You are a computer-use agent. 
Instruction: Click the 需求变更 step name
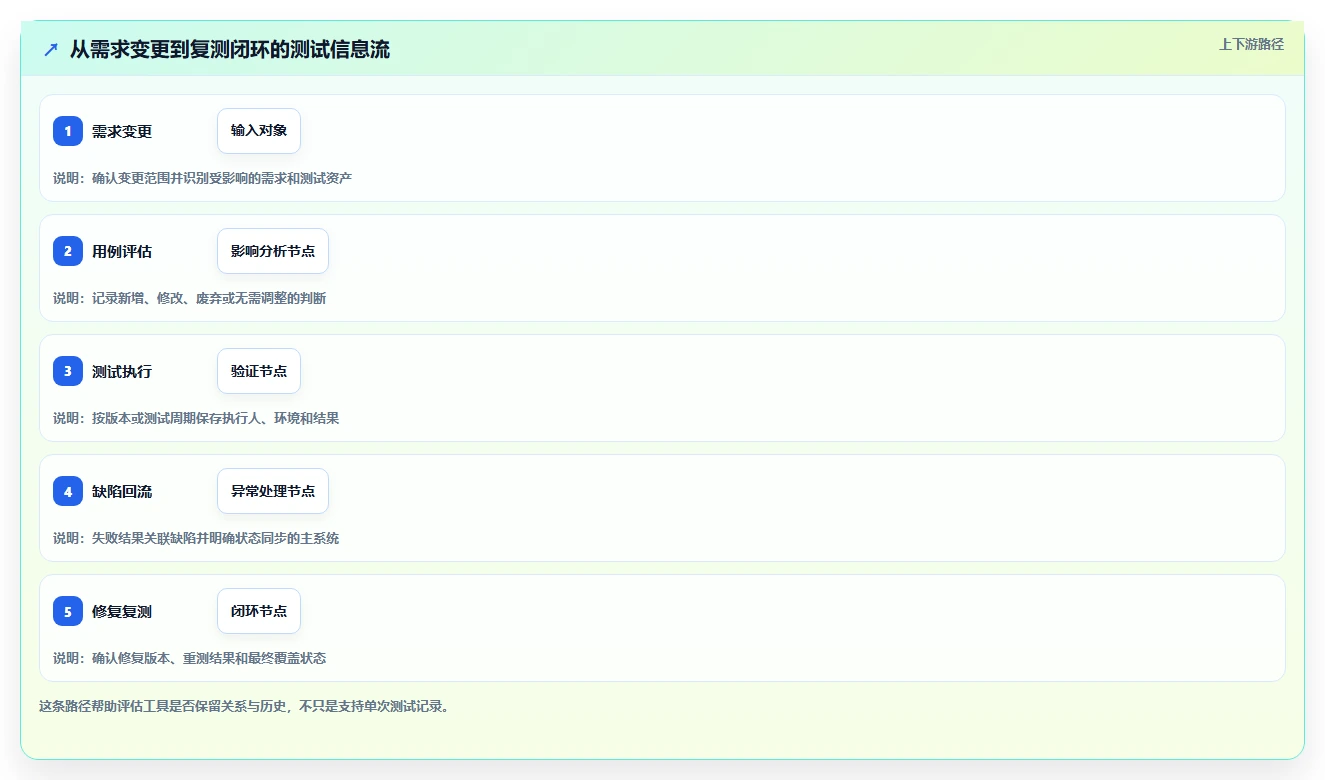coord(122,132)
